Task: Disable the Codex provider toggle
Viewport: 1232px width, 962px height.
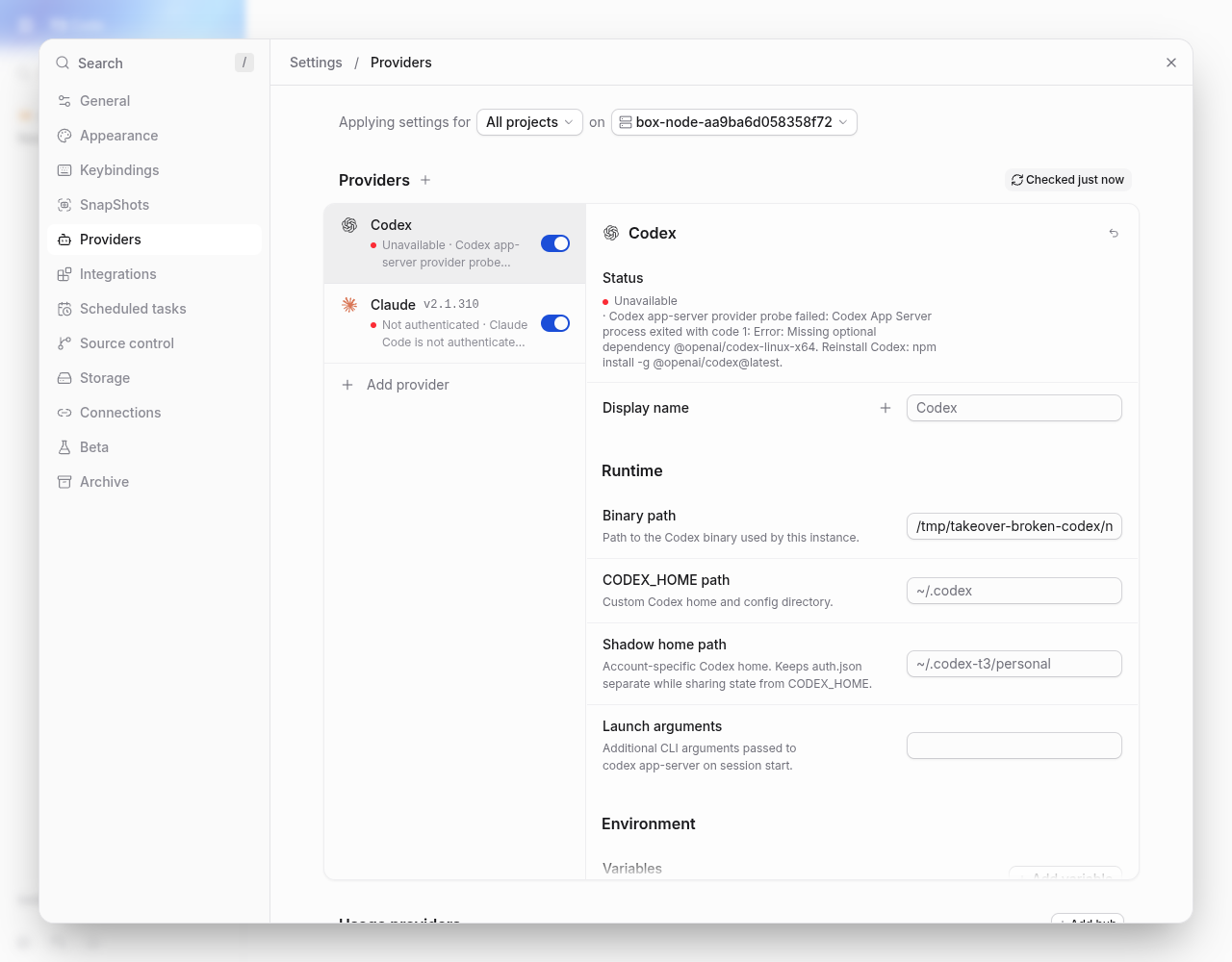Action: point(555,243)
